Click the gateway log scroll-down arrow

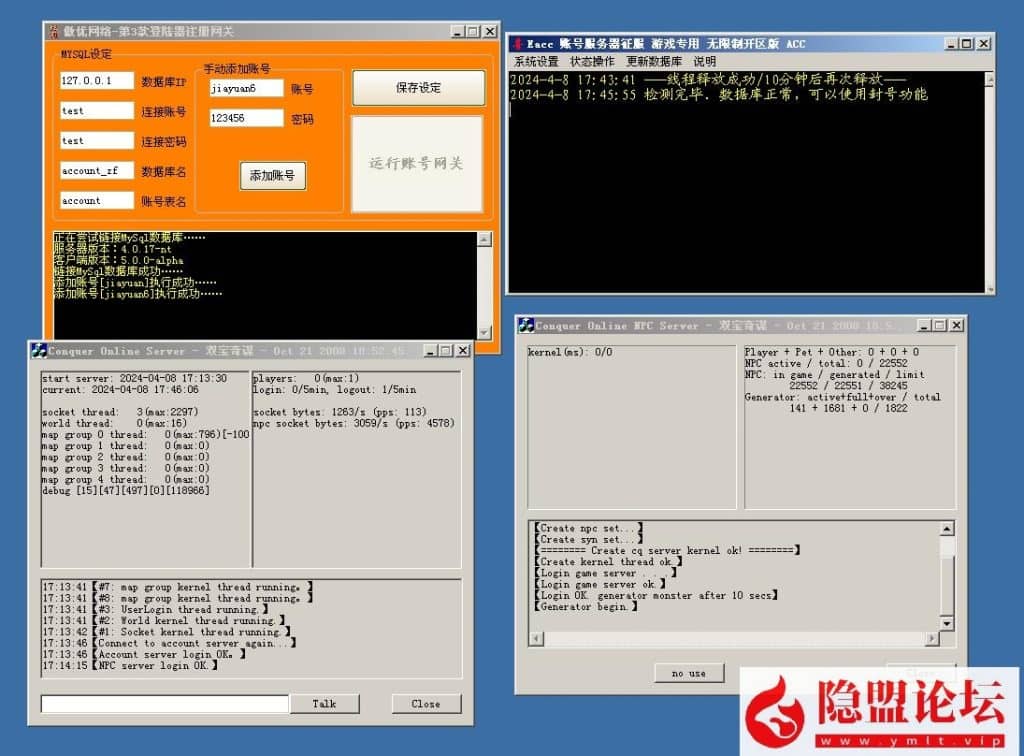pyautogui.click(x=485, y=332)
